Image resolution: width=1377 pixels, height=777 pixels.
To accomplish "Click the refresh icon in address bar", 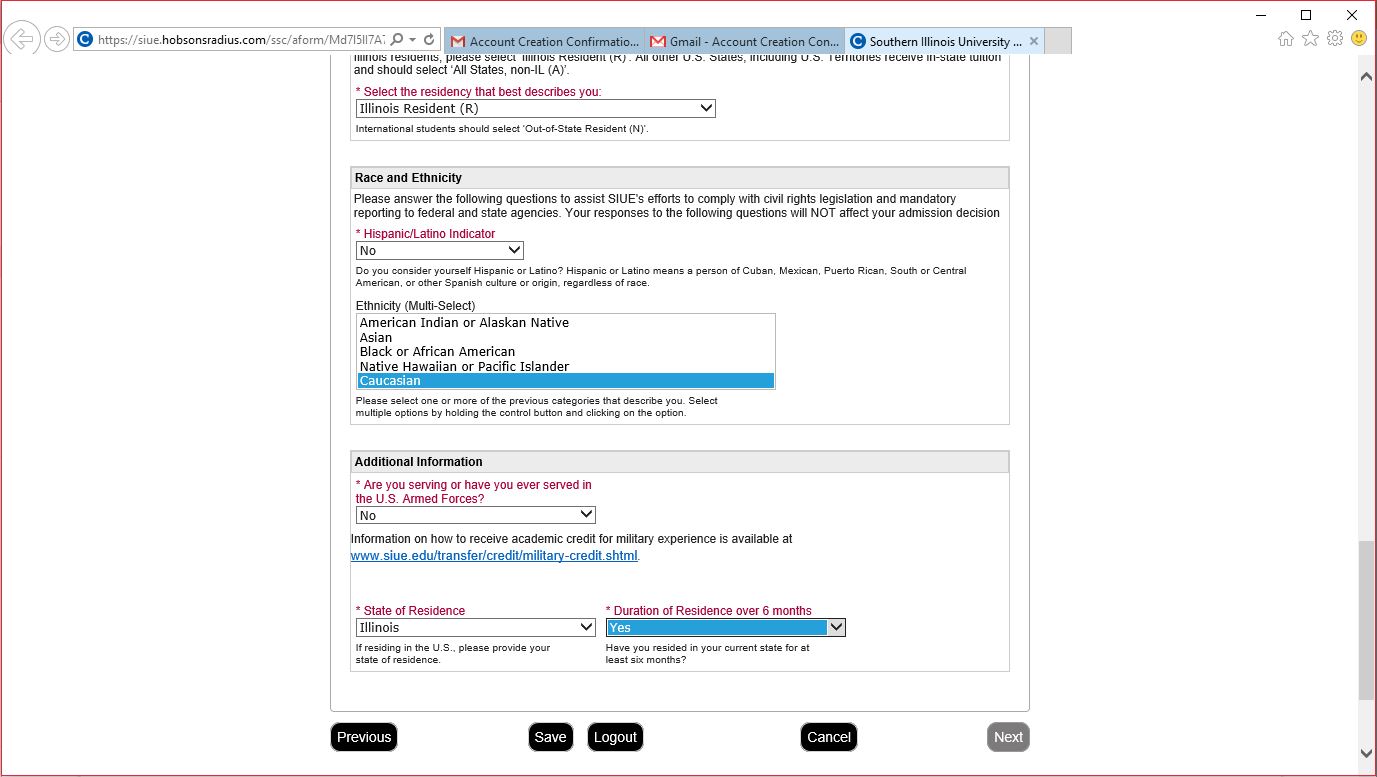I will [429, 40].
